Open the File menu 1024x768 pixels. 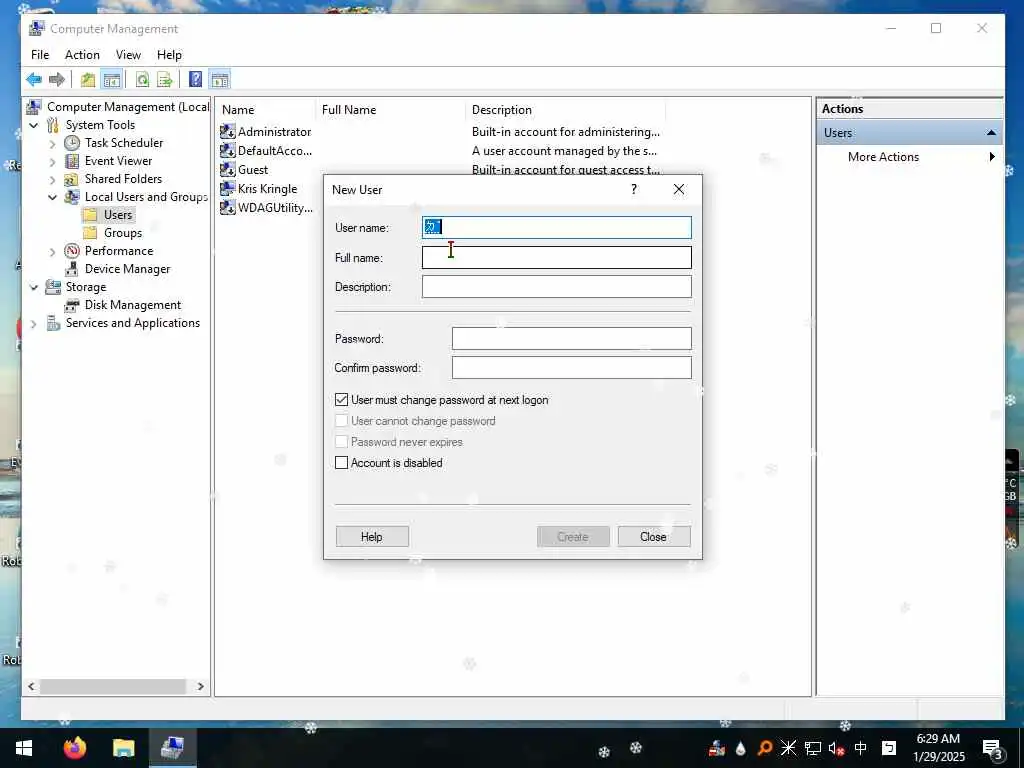click(x=40, y=55)
